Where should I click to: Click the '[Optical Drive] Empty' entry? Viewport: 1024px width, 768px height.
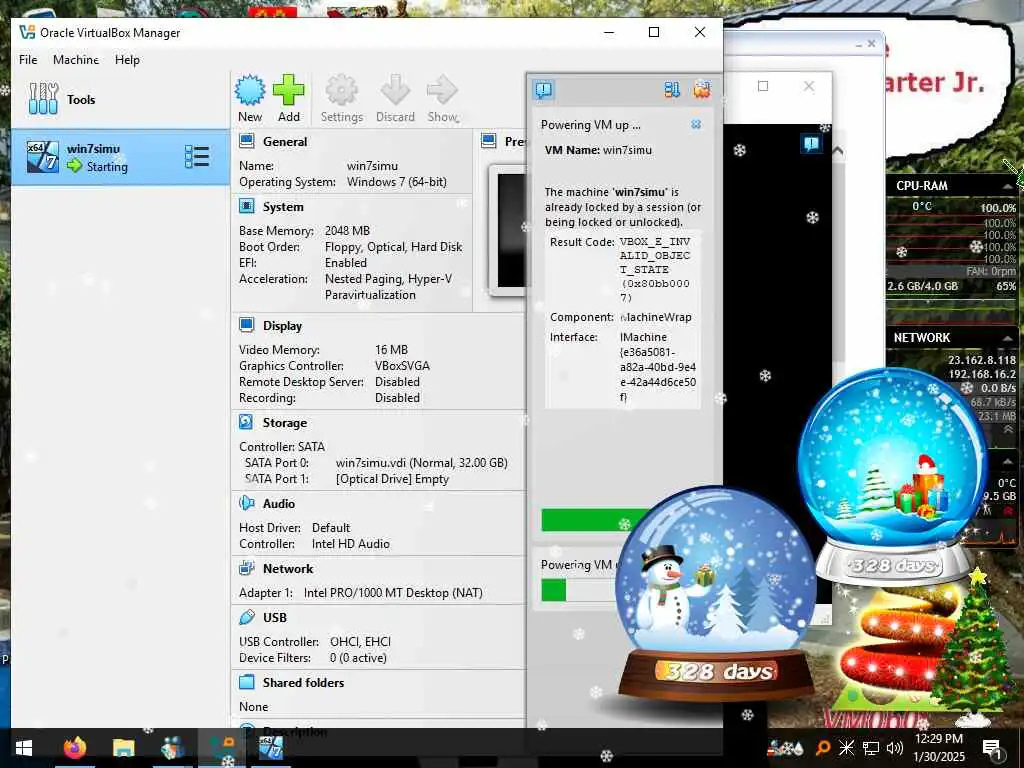pos(392,479)
